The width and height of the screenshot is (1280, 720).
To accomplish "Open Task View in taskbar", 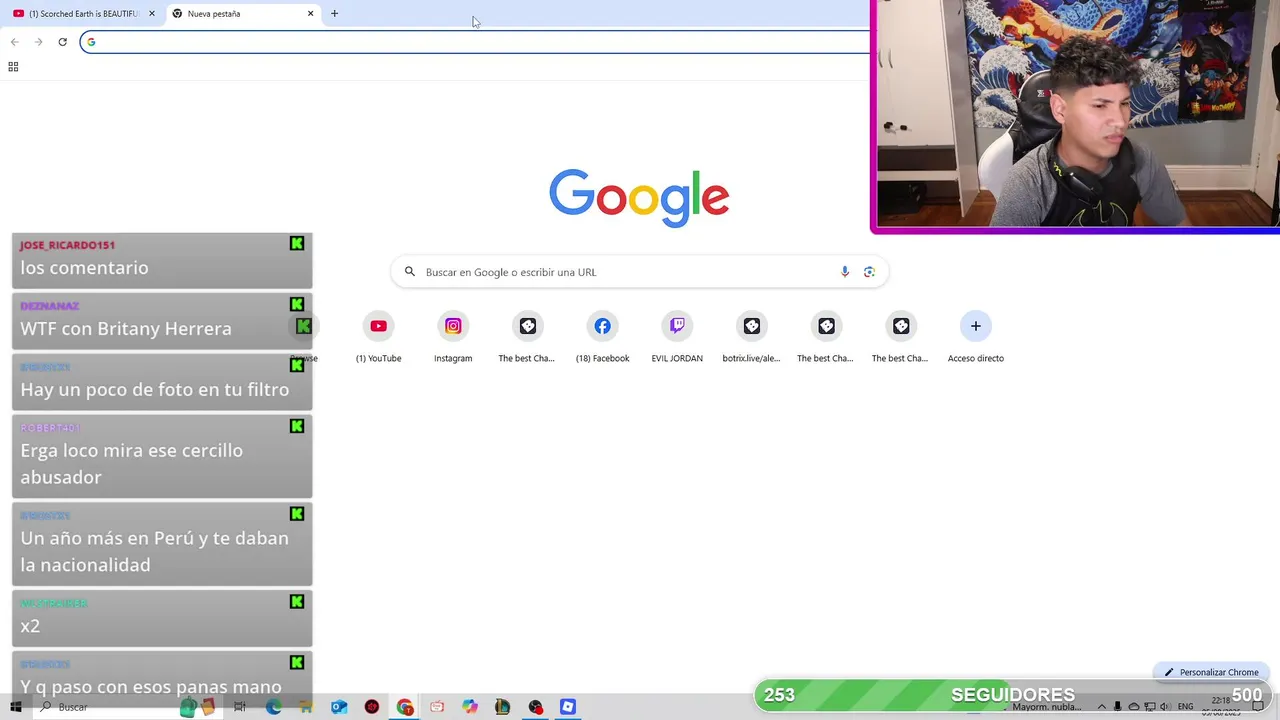I will pyautogui.click(x=240, y=707).
